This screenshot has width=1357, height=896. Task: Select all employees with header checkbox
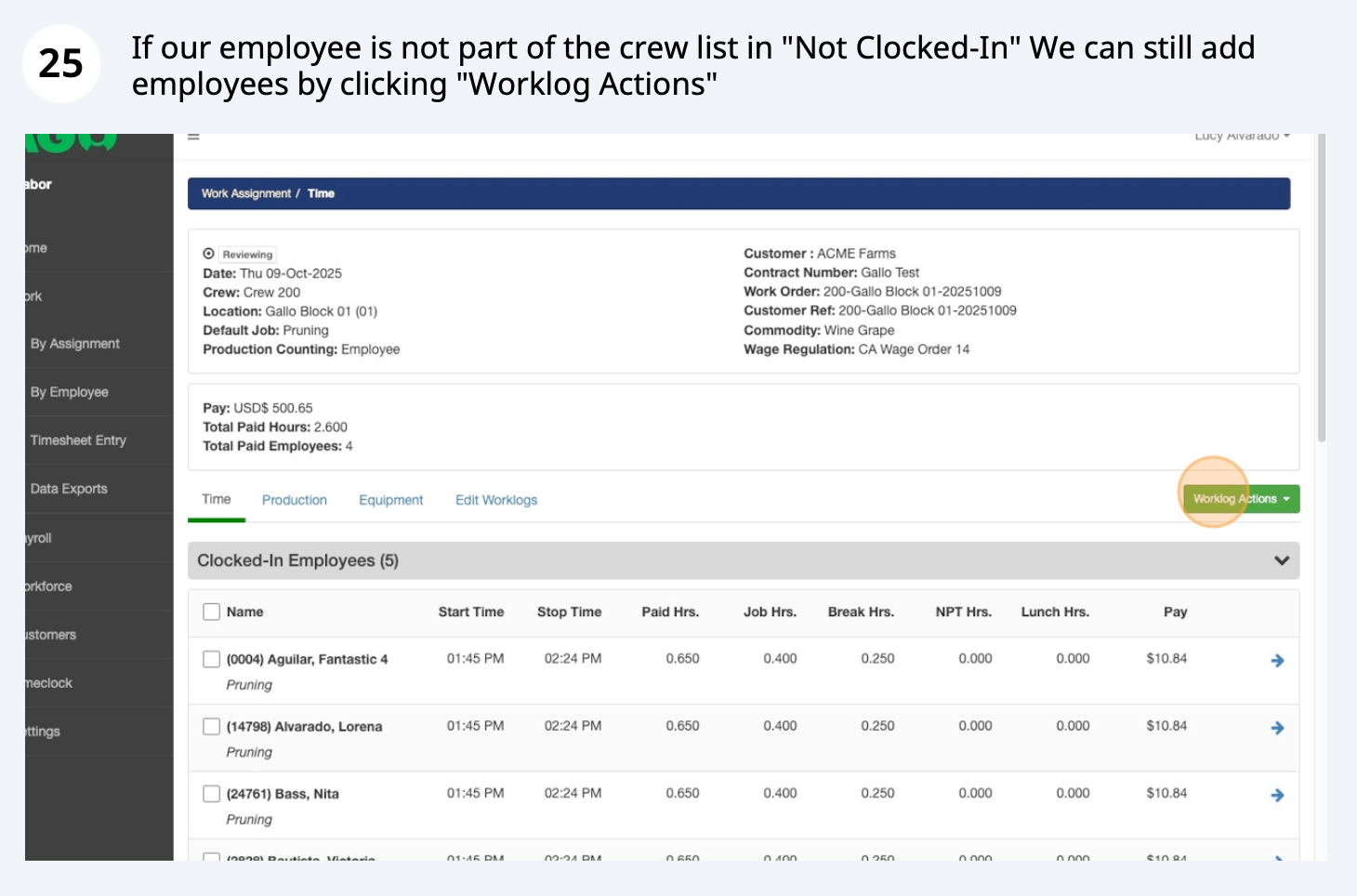[212, 612]
